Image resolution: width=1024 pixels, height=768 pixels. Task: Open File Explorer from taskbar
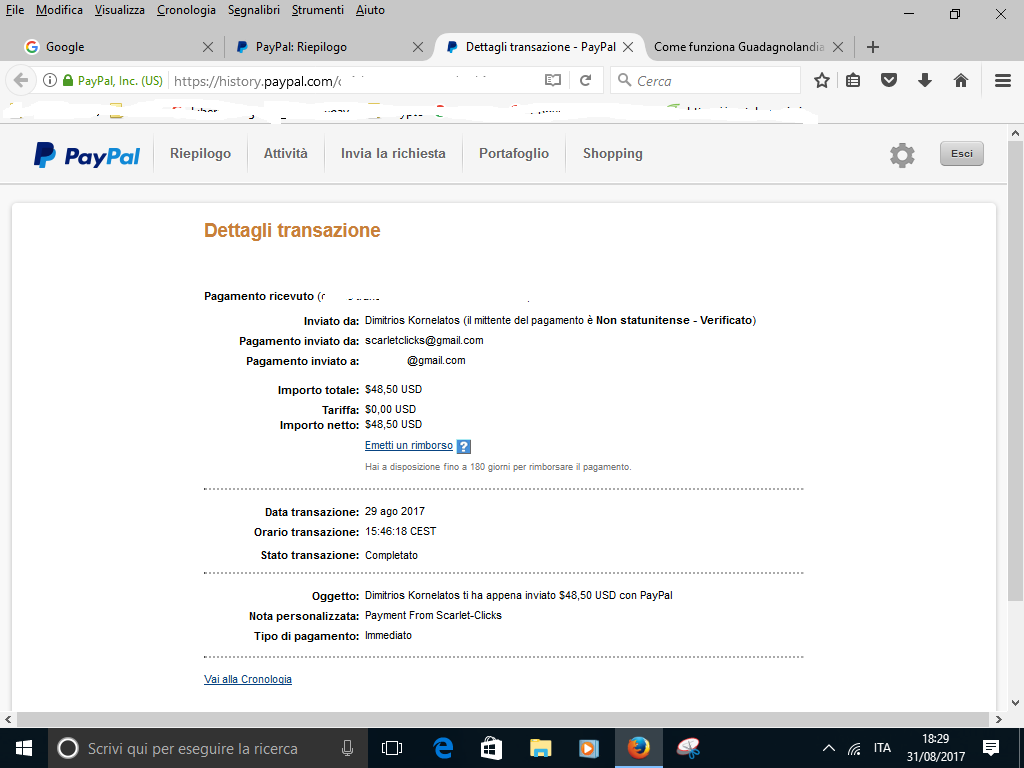pyautogui.click(x=540, y=748)
